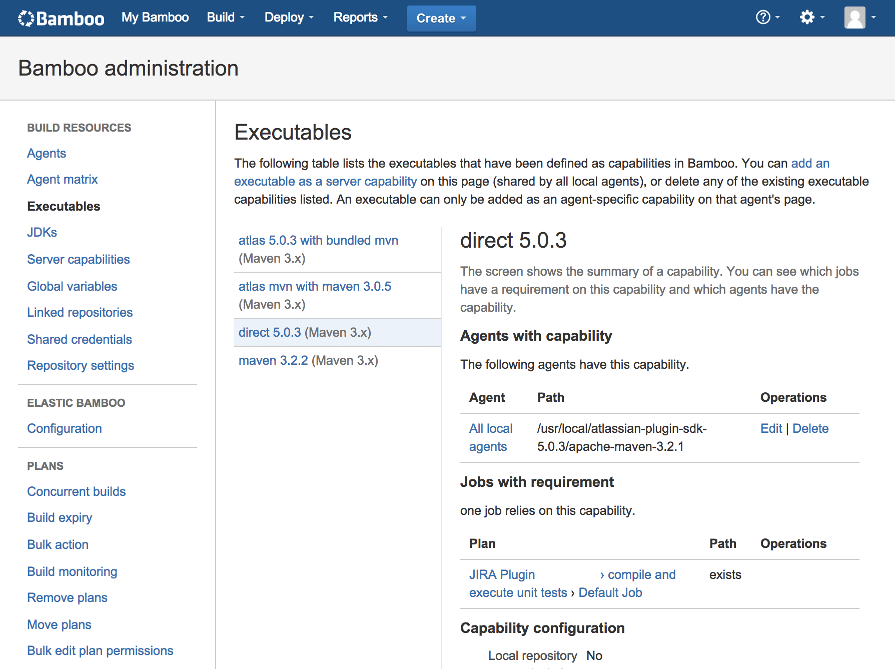Expand the Deploy dropdown menu
The image size is (895, 669).
(289, 18)
